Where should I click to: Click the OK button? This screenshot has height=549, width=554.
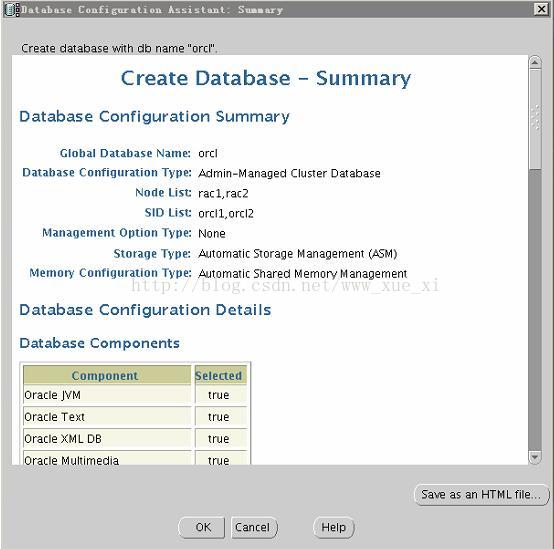202,527
